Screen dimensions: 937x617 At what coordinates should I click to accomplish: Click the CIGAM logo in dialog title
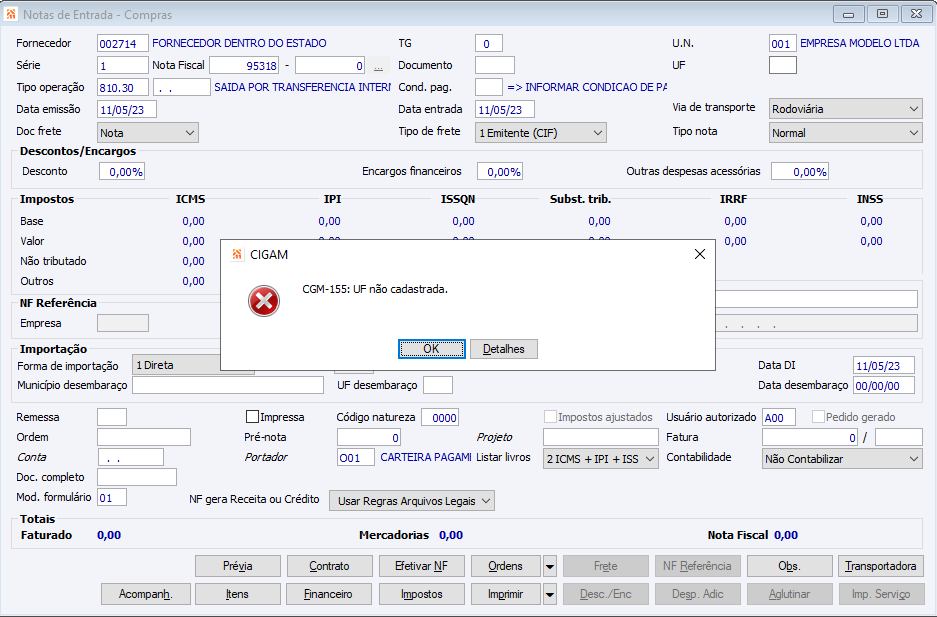pyautogui.click(x=237, y=254)
